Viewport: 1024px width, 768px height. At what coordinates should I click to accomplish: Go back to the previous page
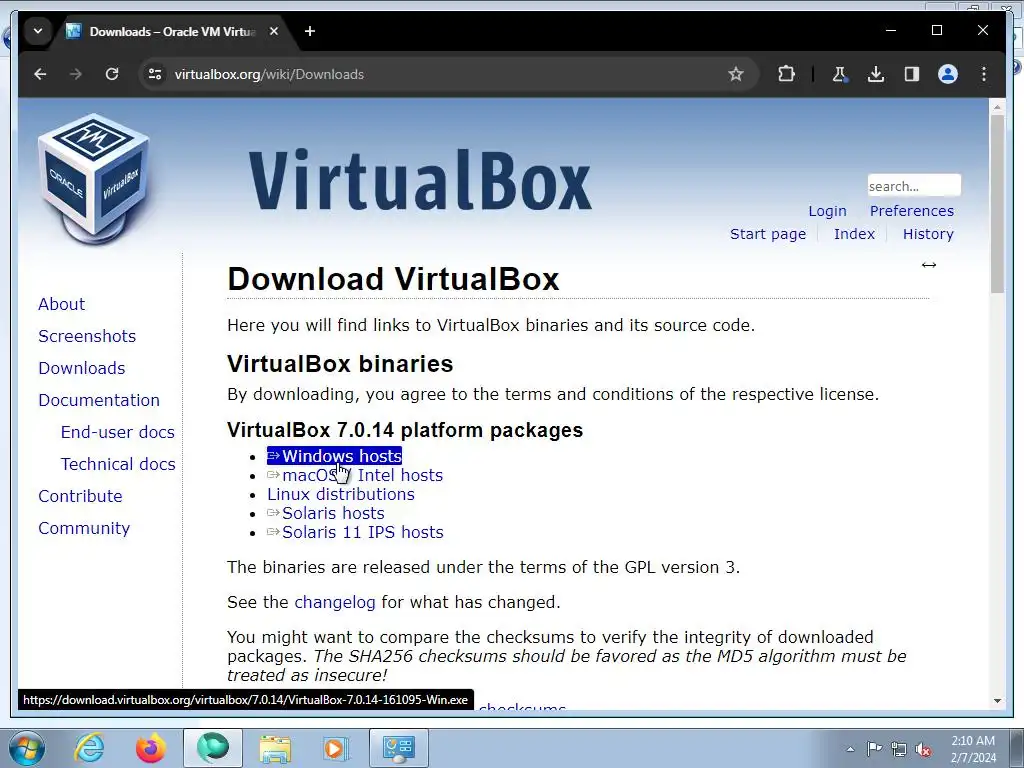pos(40,74)
